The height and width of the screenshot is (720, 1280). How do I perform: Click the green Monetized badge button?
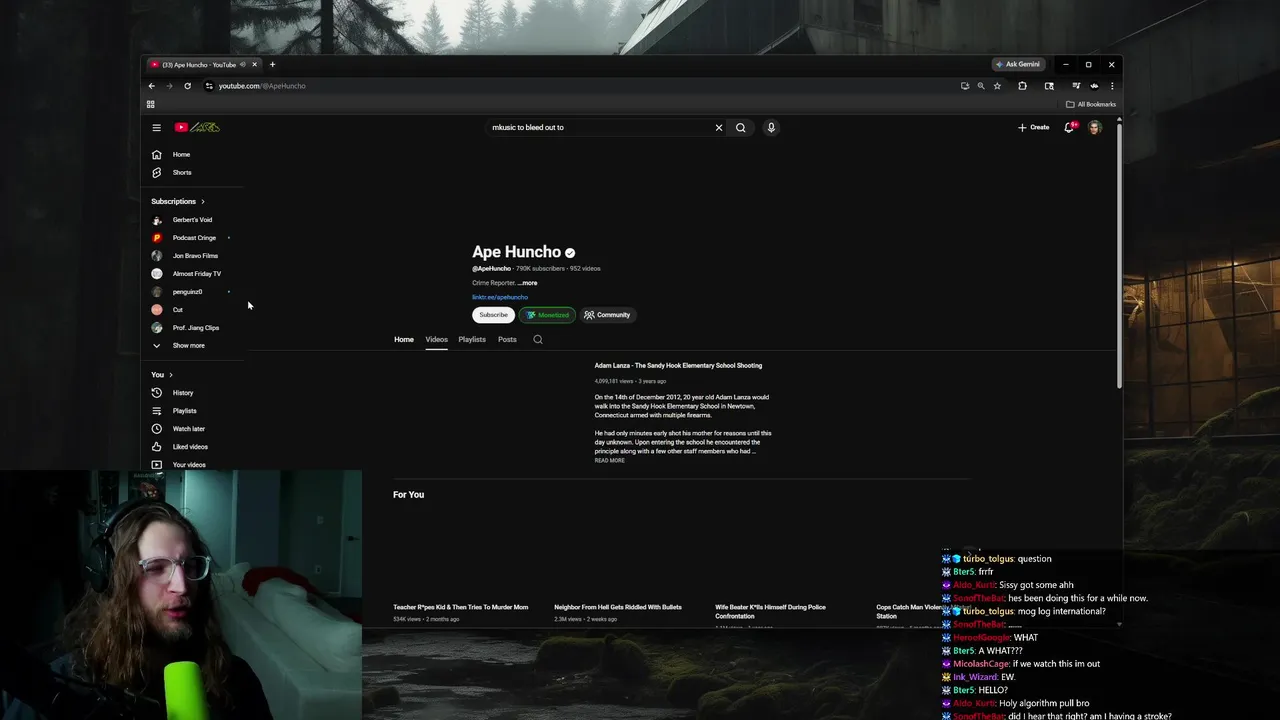click(547, 315)
